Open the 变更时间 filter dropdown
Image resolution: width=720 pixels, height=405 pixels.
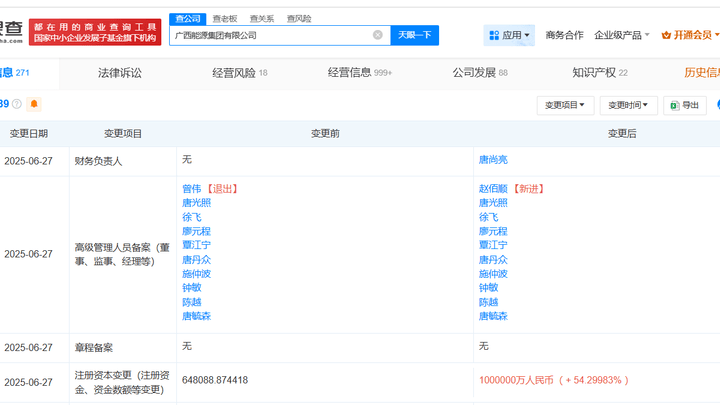coord(628,106)
